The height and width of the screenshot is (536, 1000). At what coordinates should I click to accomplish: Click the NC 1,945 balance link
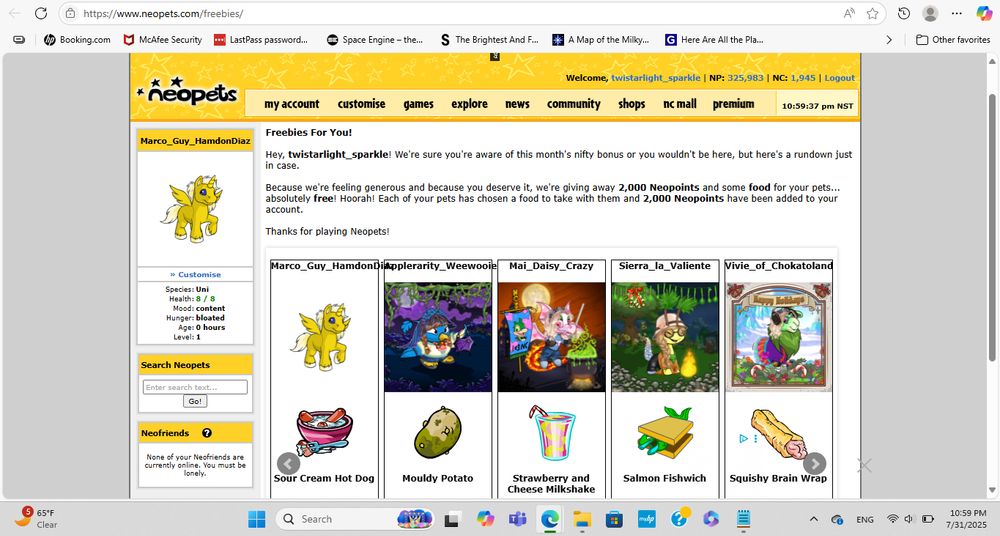tap(803, 78)
